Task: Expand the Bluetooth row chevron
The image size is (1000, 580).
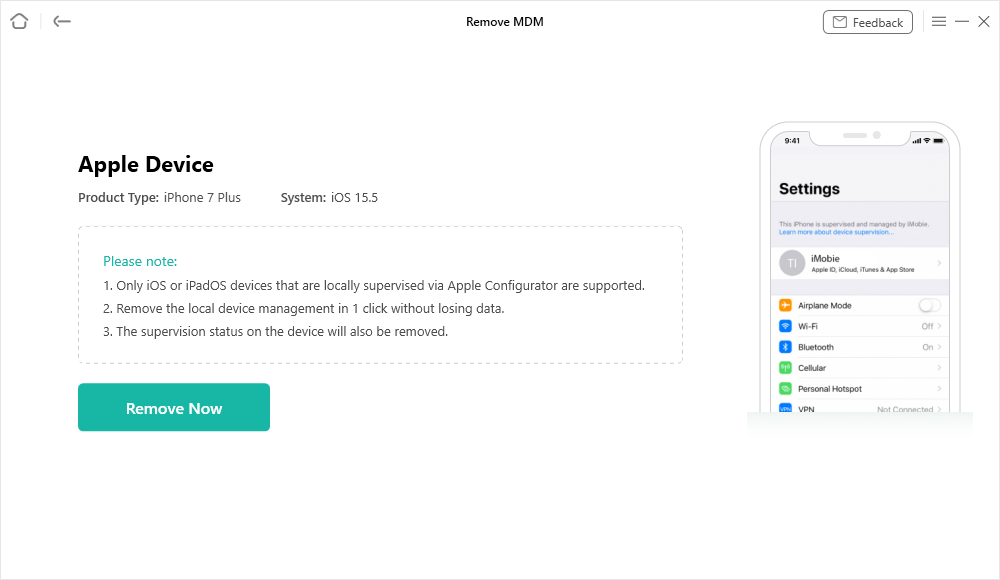Action: (x=940, y=347)
